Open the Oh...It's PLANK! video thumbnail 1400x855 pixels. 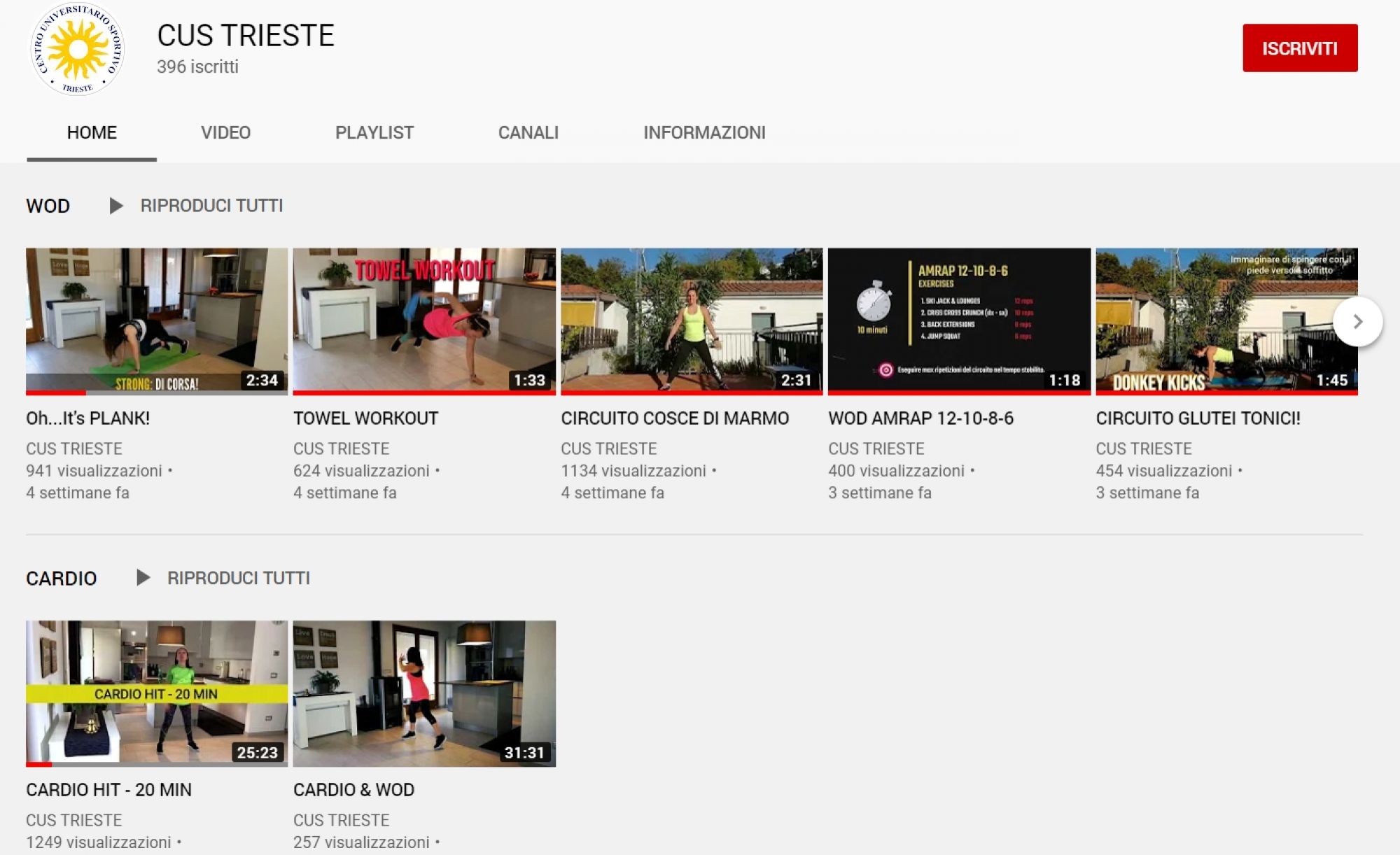click(x=157, y=321)
